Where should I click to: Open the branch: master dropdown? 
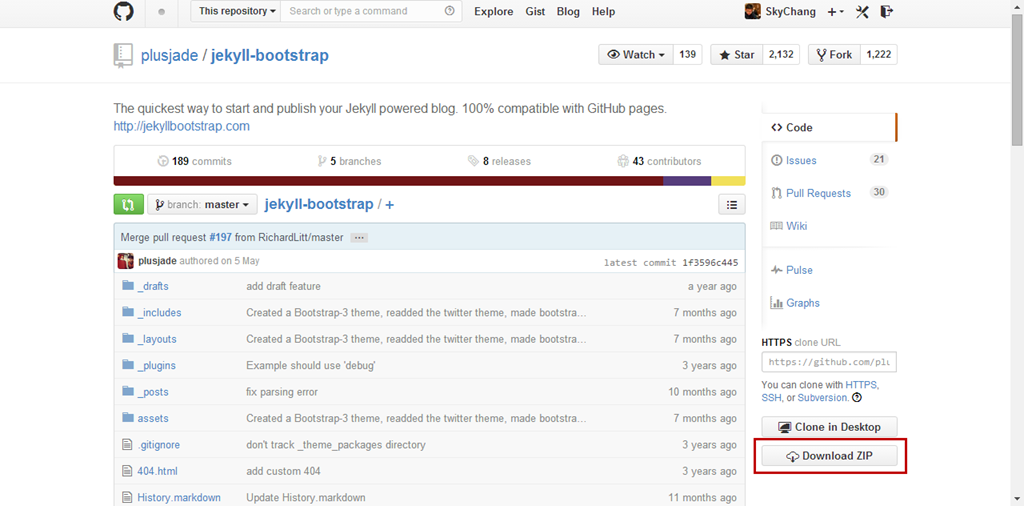(x=202, y=204)
